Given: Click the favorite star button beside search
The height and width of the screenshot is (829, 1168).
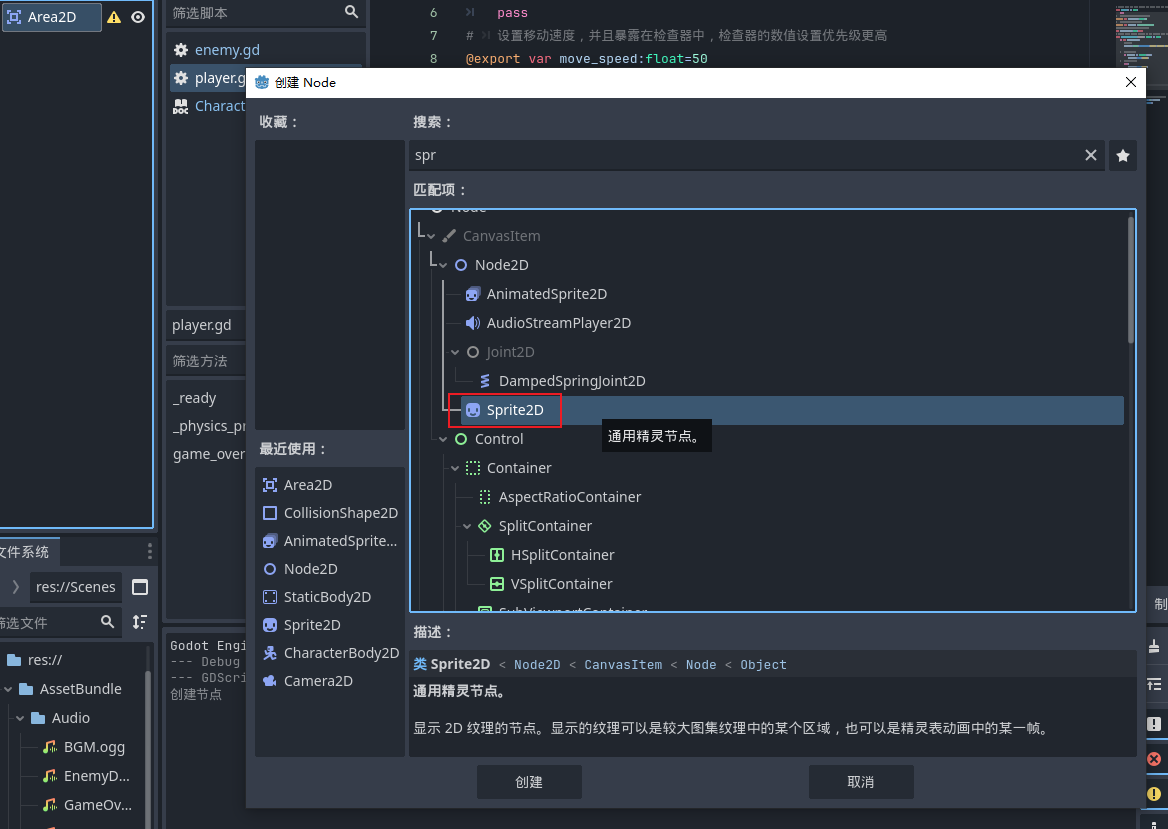Looking at the screenshot, I should [x=1123, y=155].
